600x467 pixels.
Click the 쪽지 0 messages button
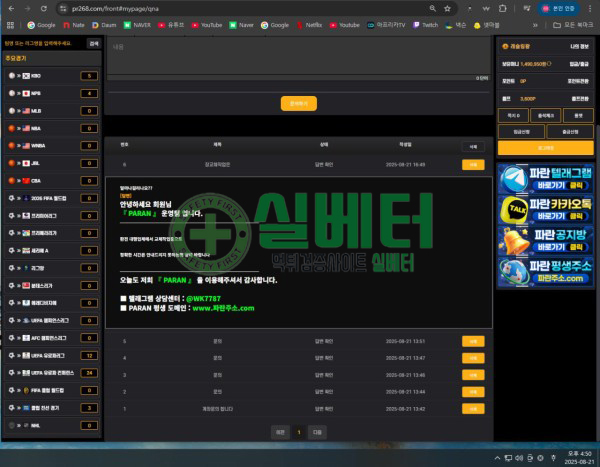tap(513, 115)
